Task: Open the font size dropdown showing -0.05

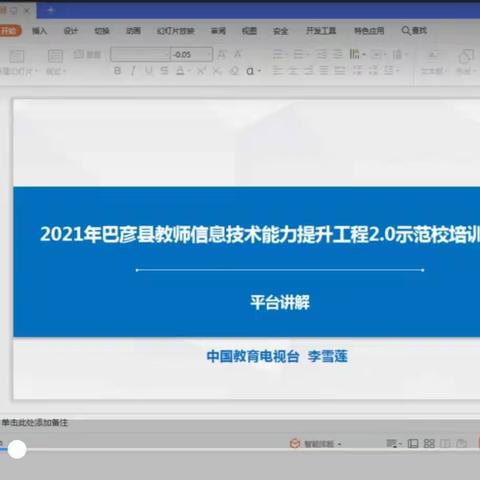Action: [192, 54]
